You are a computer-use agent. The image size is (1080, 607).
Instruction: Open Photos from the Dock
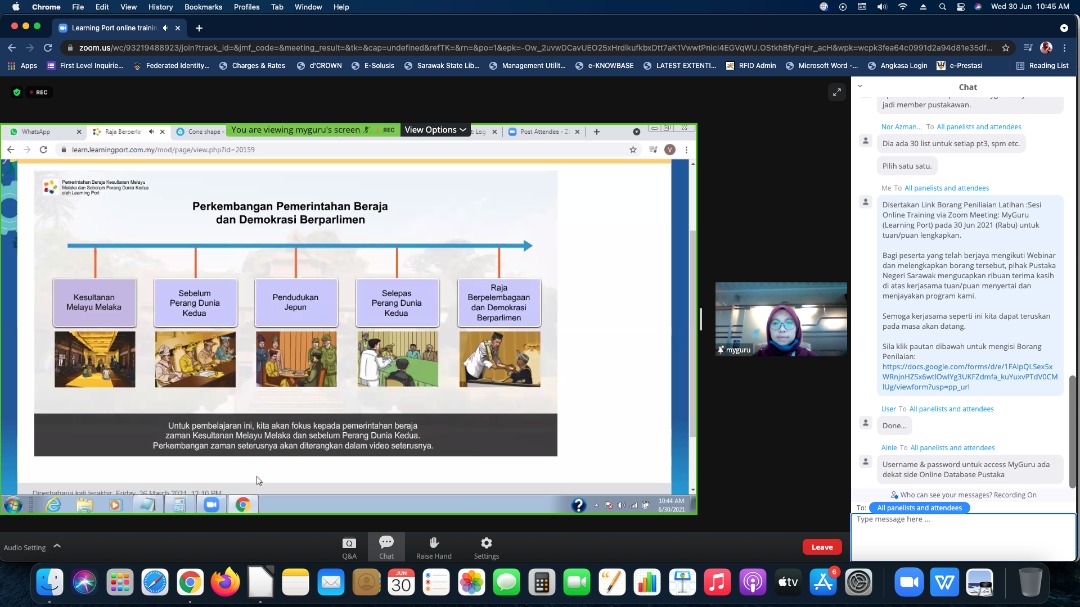point(471,582)
